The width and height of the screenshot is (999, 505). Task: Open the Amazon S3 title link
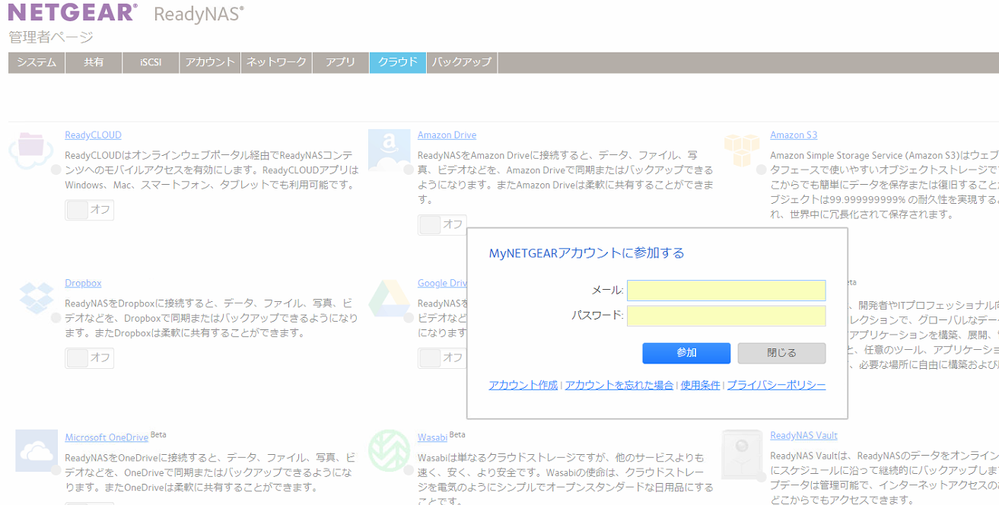coord(793,135)
